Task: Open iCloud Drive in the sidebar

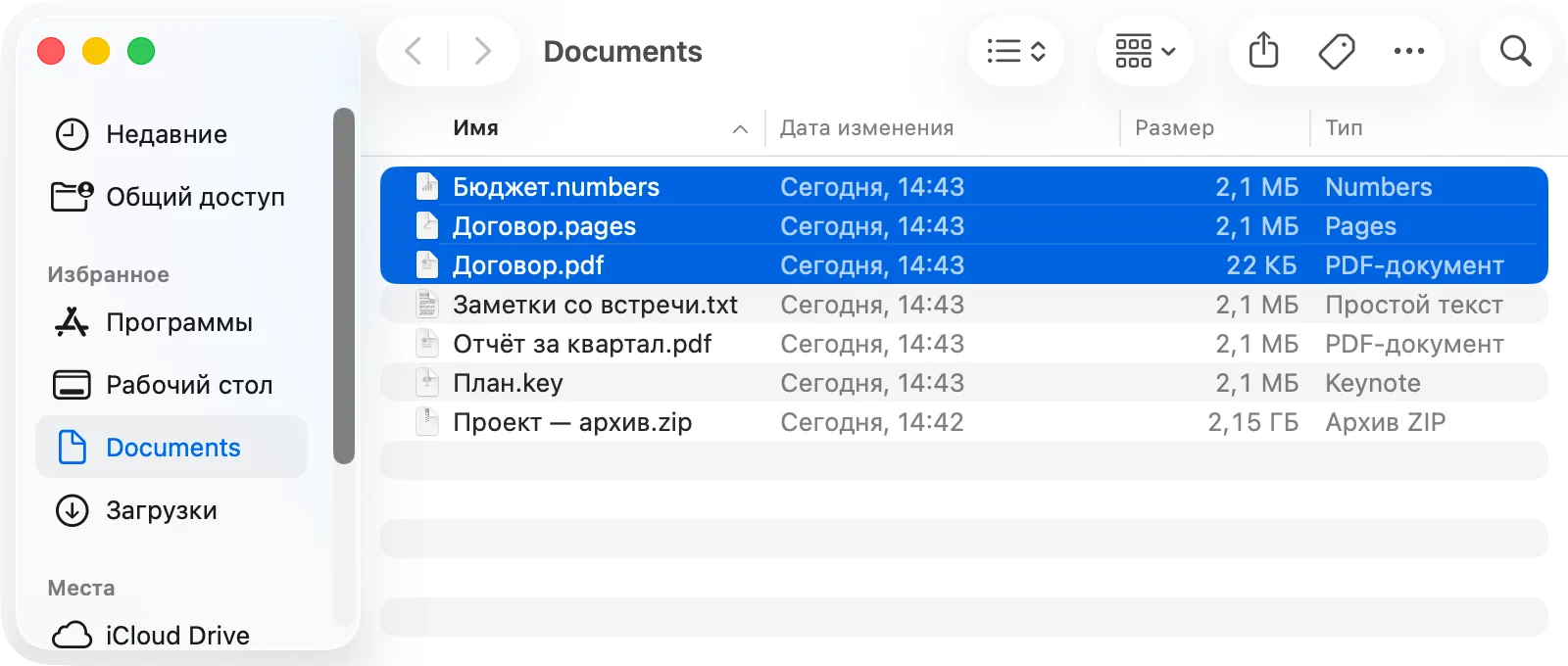Action: (x=171, y=636)
